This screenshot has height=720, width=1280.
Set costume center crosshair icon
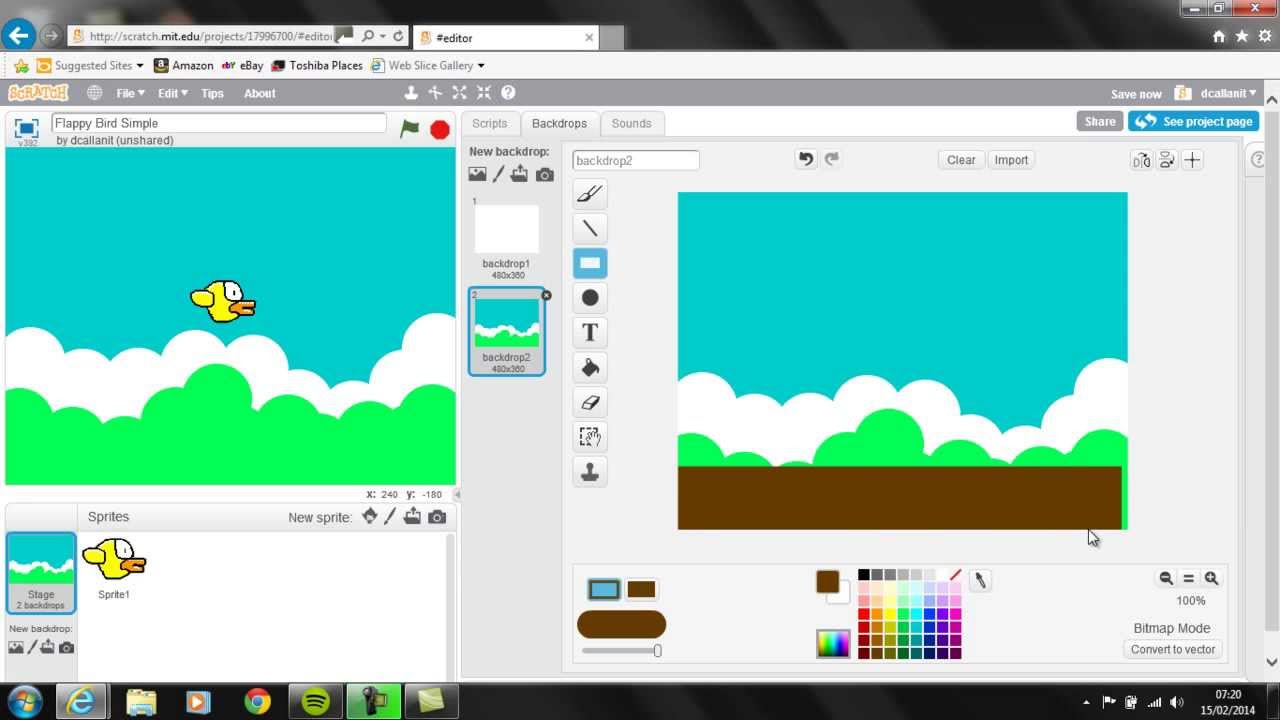coord(1192,160)
